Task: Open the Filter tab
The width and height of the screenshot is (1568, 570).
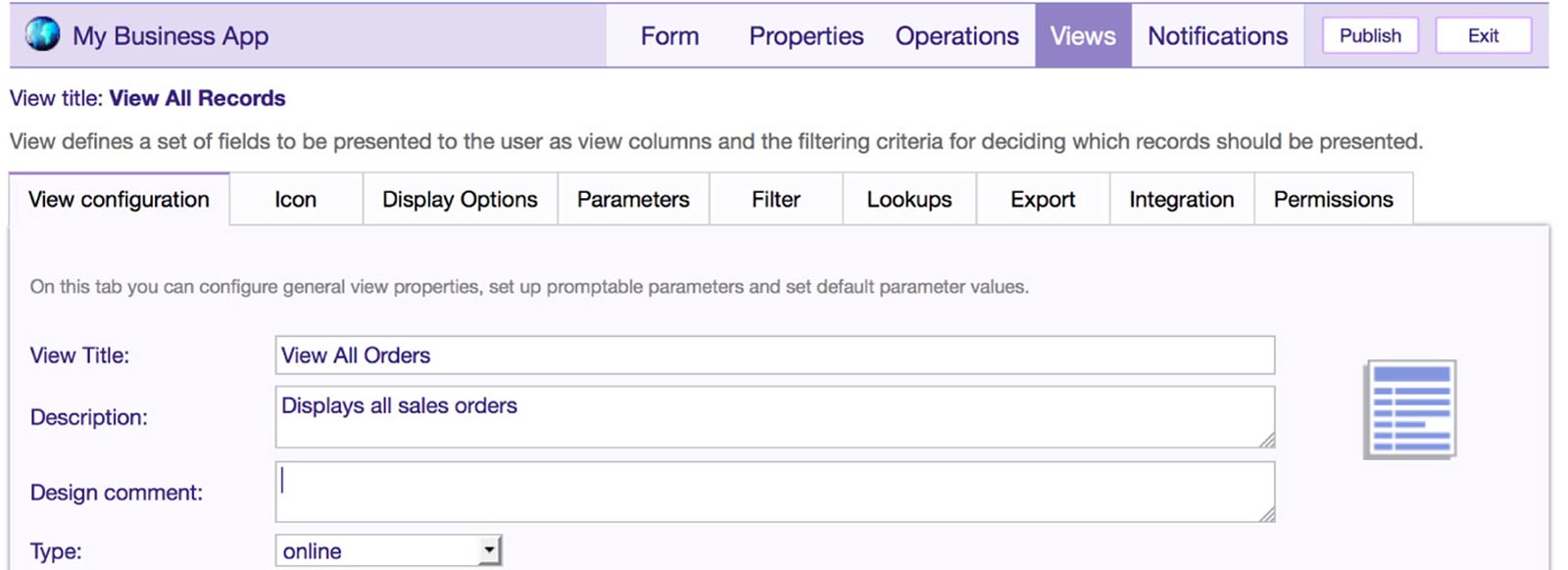Action: [x=775, y=200]
